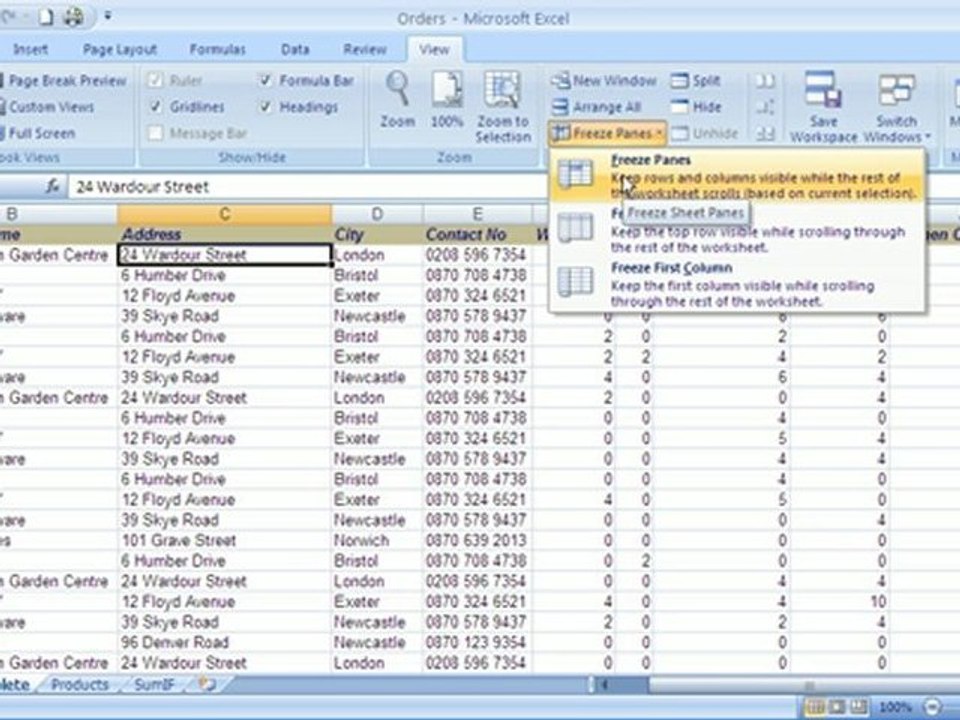The image size is (960, 720).
Task: Open the Data ribbon tab
Action: click(x=295, y=49)
